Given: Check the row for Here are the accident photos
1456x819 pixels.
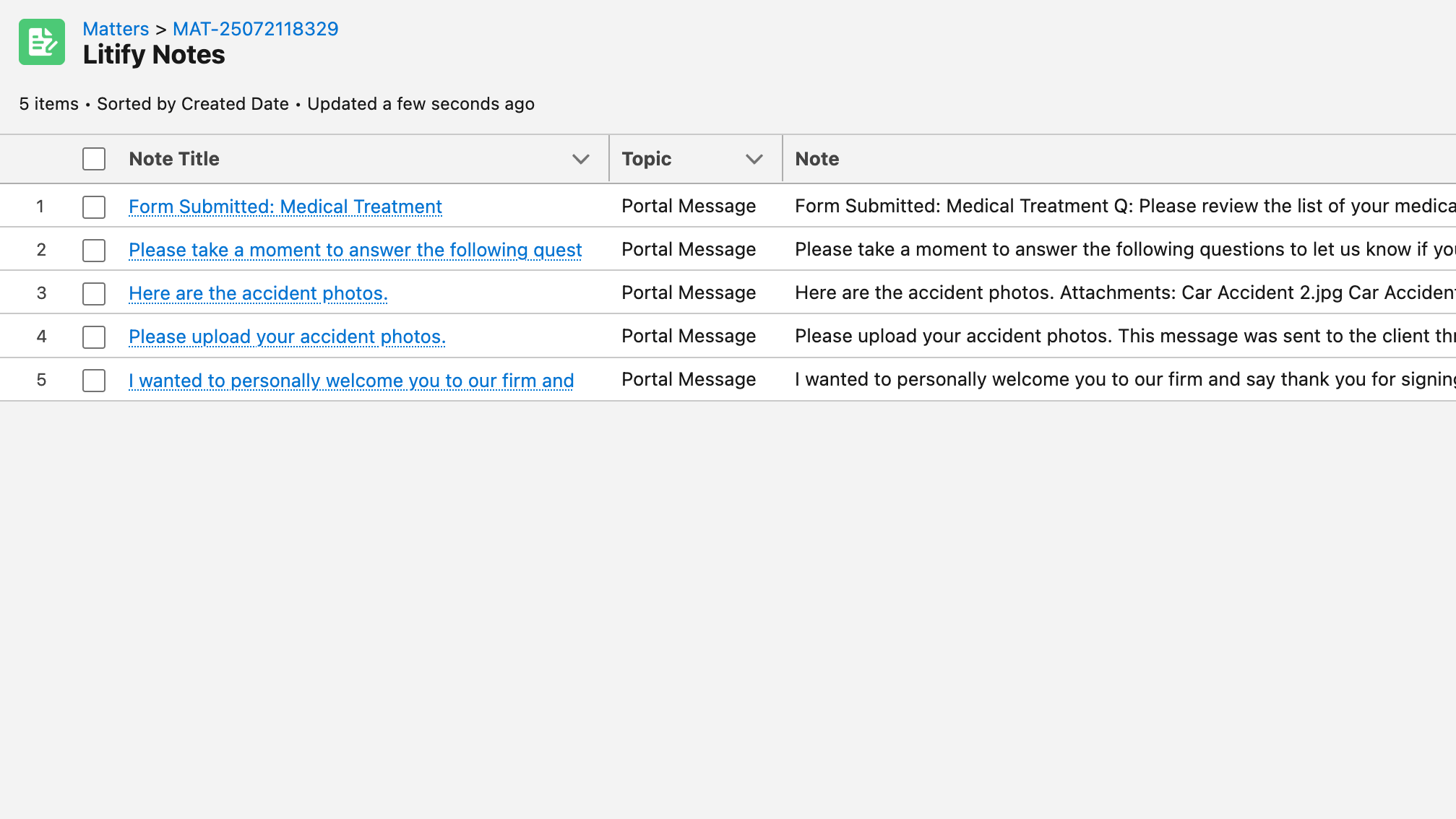Looking at the screenshot, I should pyautogui.click(x=93, y=293).
